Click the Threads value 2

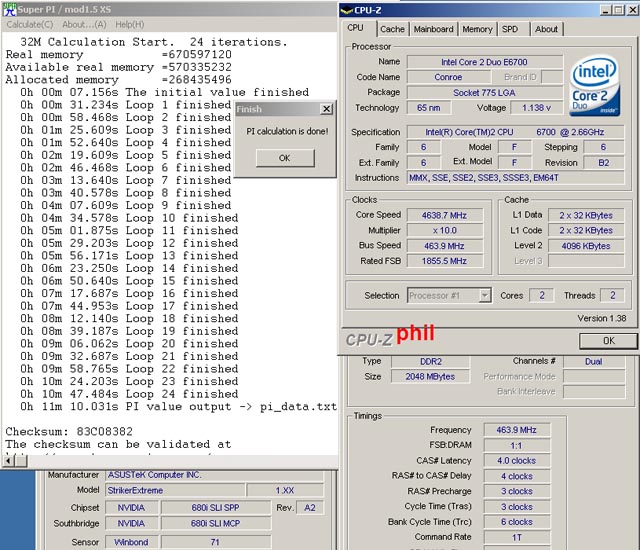tap(612, 295)
